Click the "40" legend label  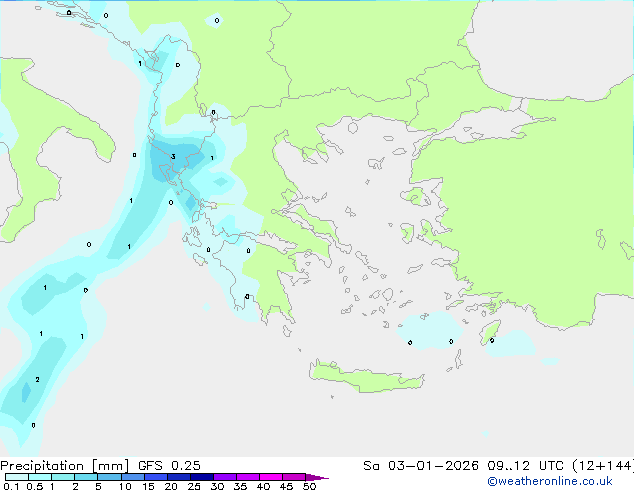coord(263,486)
